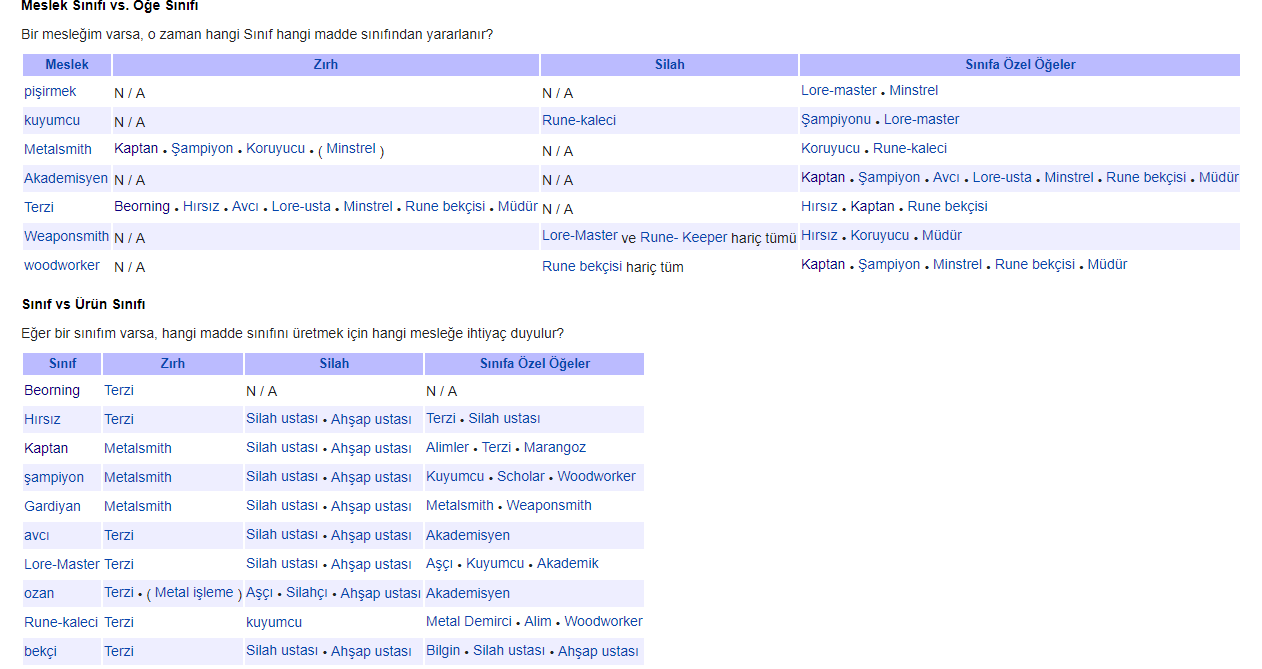The height and width of the screenshot is (669, 1262).
Task: Click the "Minstrel" link in the pişirmek row
Action: 913,91
